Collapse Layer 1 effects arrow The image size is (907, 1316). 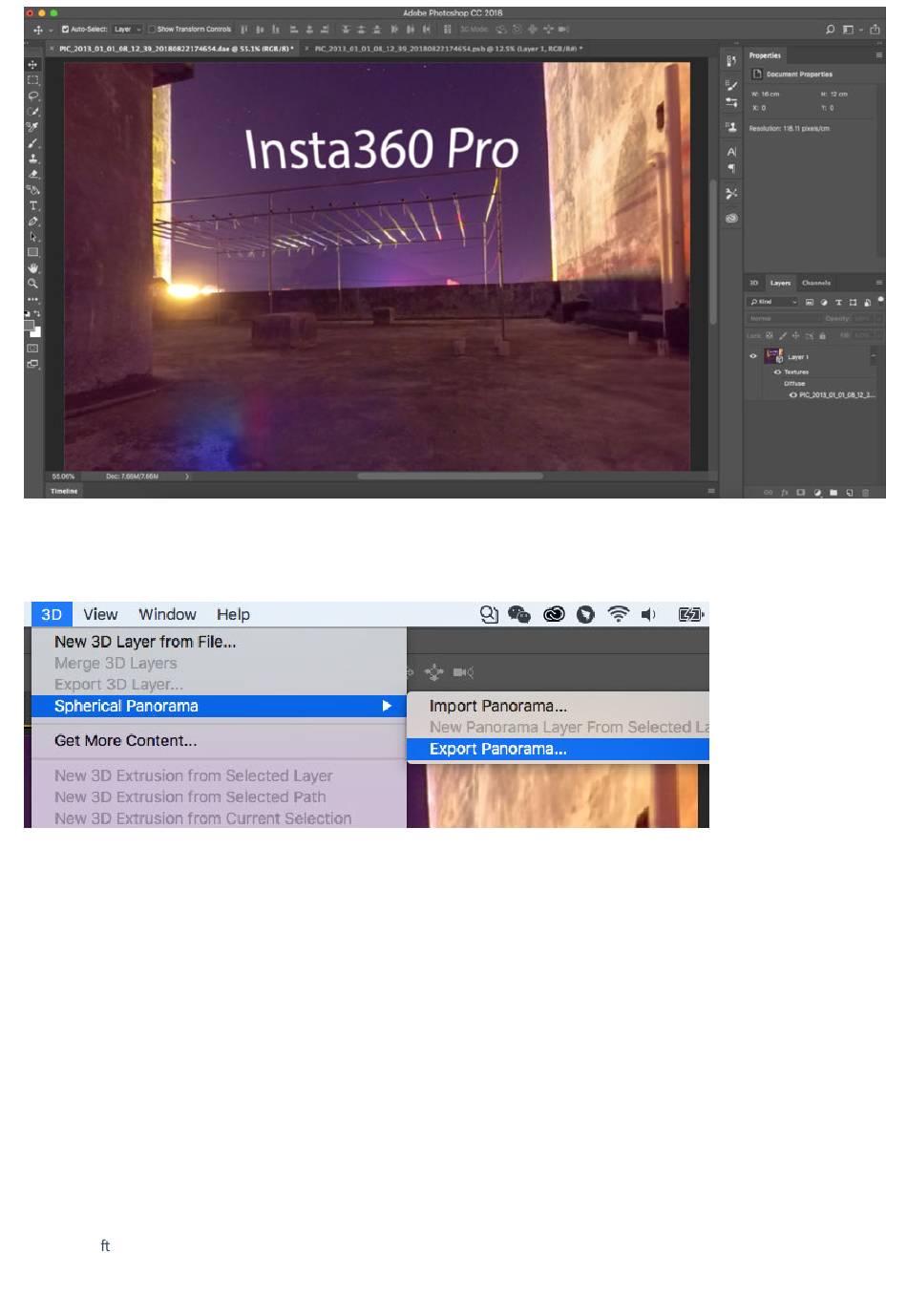875,356
